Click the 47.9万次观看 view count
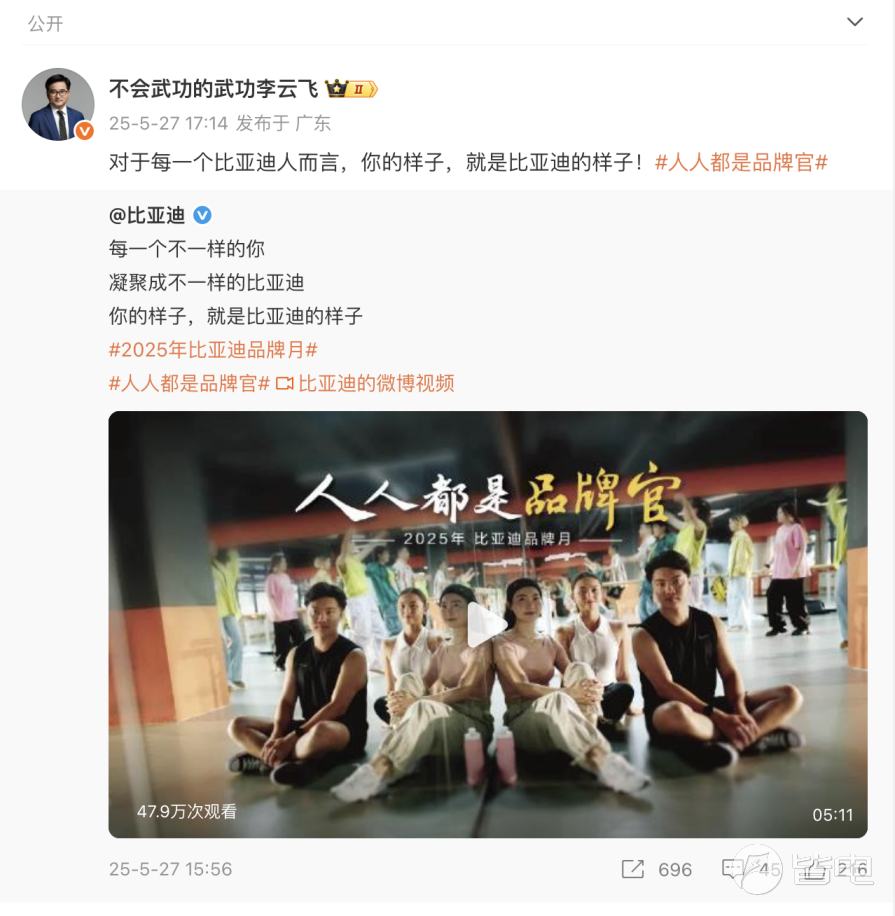Screen dimensions: 895x916 coord(187,811)
